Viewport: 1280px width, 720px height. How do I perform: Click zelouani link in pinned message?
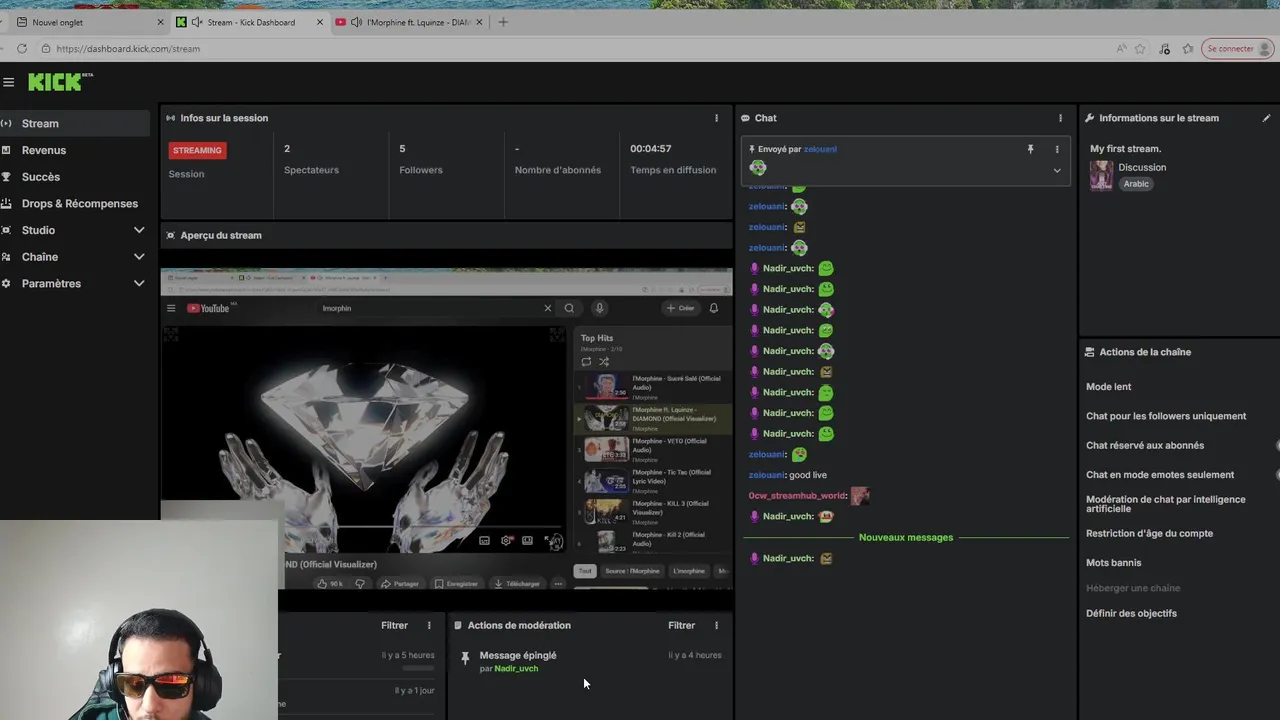[x=820, y=149]
